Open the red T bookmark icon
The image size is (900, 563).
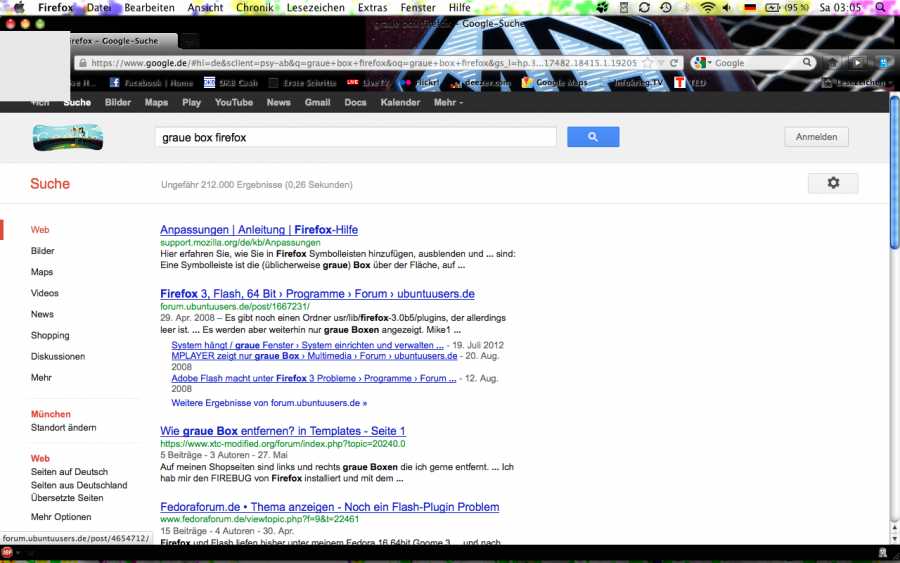(x=680, y=83)
